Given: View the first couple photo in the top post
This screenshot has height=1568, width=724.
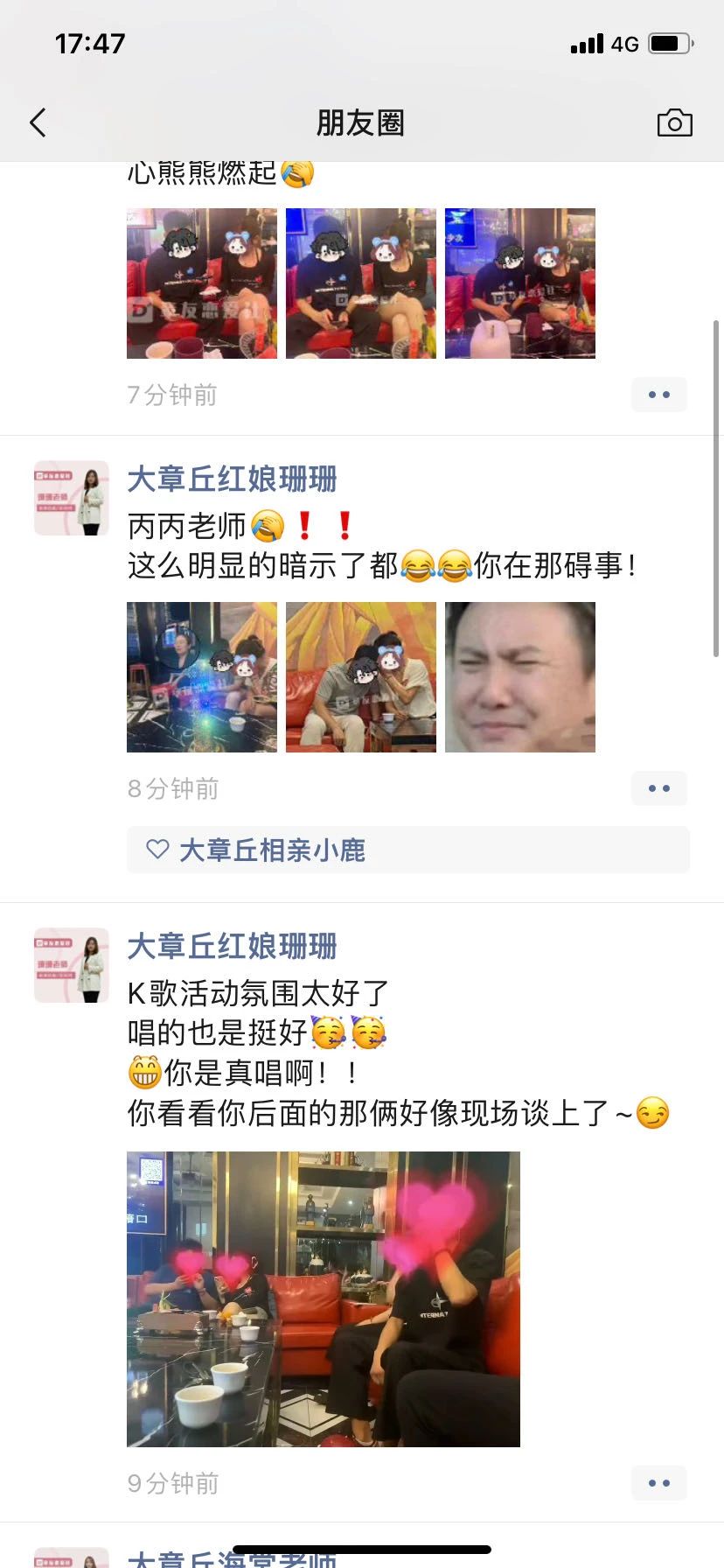Looking at the screenshot, I should point(202,283).
